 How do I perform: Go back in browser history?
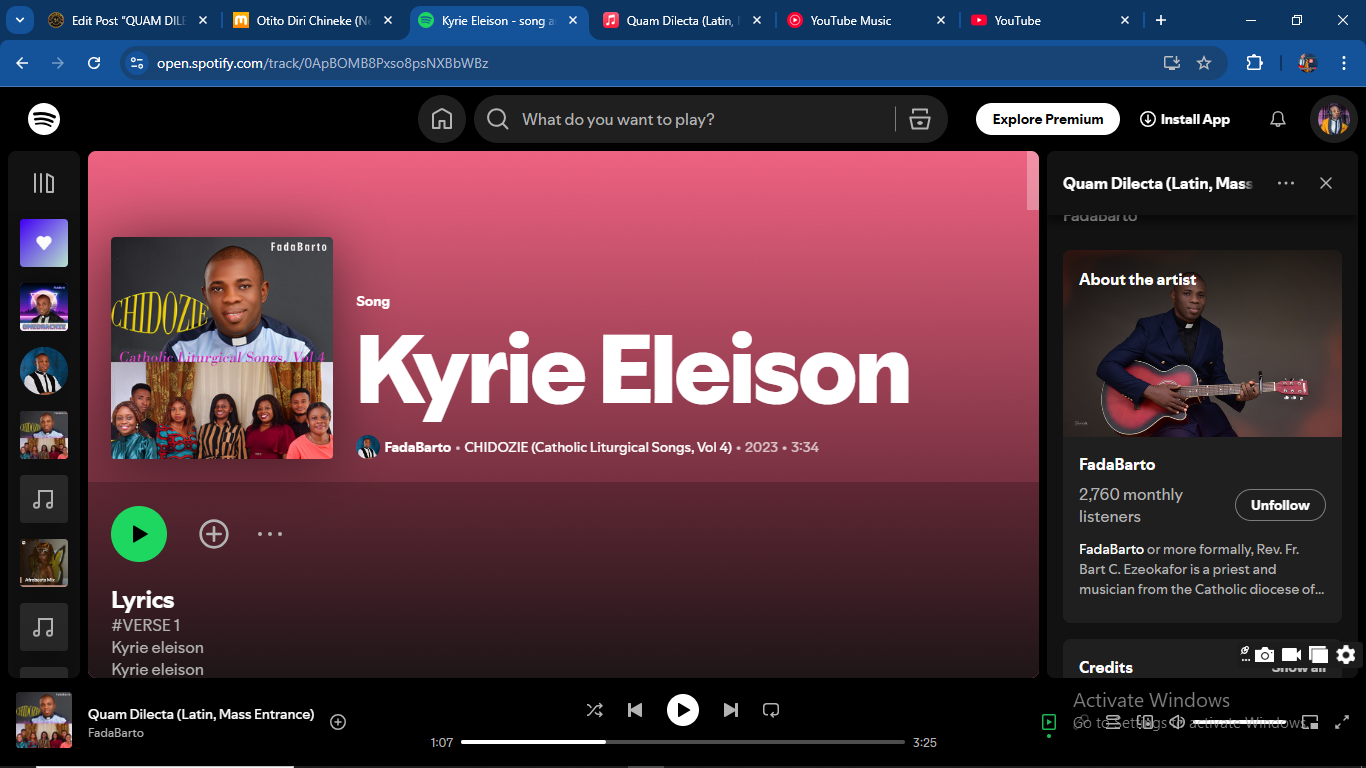22,63
